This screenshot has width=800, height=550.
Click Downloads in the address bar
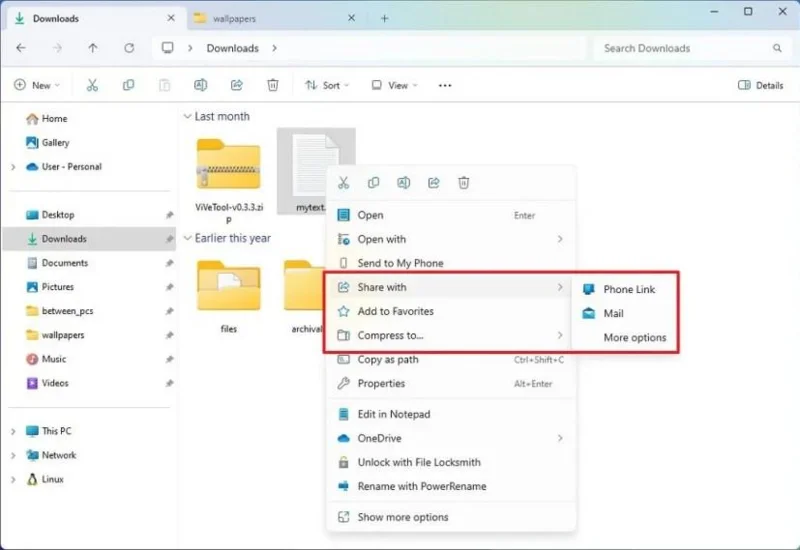(x=233, y=48)
